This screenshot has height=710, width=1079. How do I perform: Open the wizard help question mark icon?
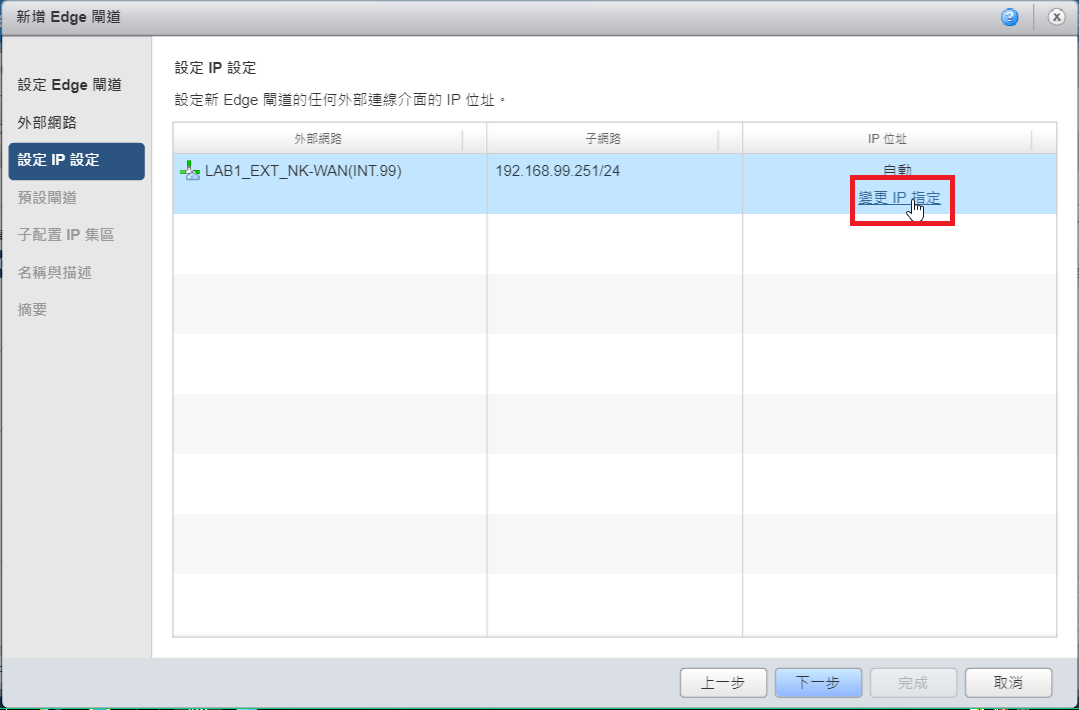coord(1009,17)
